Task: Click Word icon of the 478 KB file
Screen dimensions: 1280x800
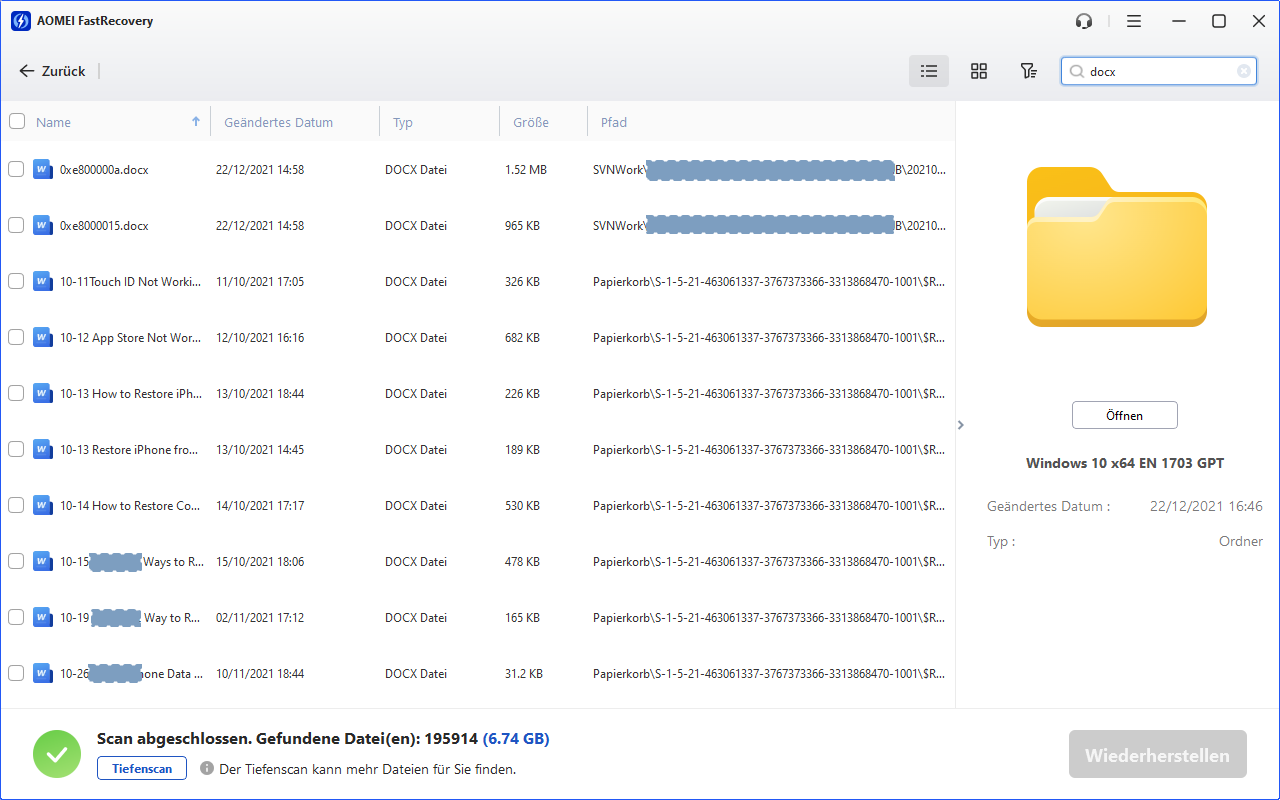Action: tap(42, 562)
